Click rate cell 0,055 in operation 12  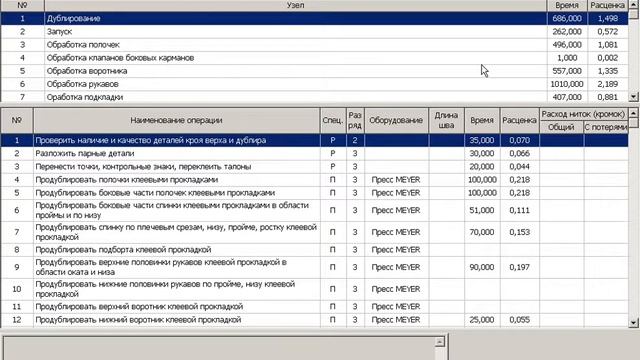pos(520,320)
